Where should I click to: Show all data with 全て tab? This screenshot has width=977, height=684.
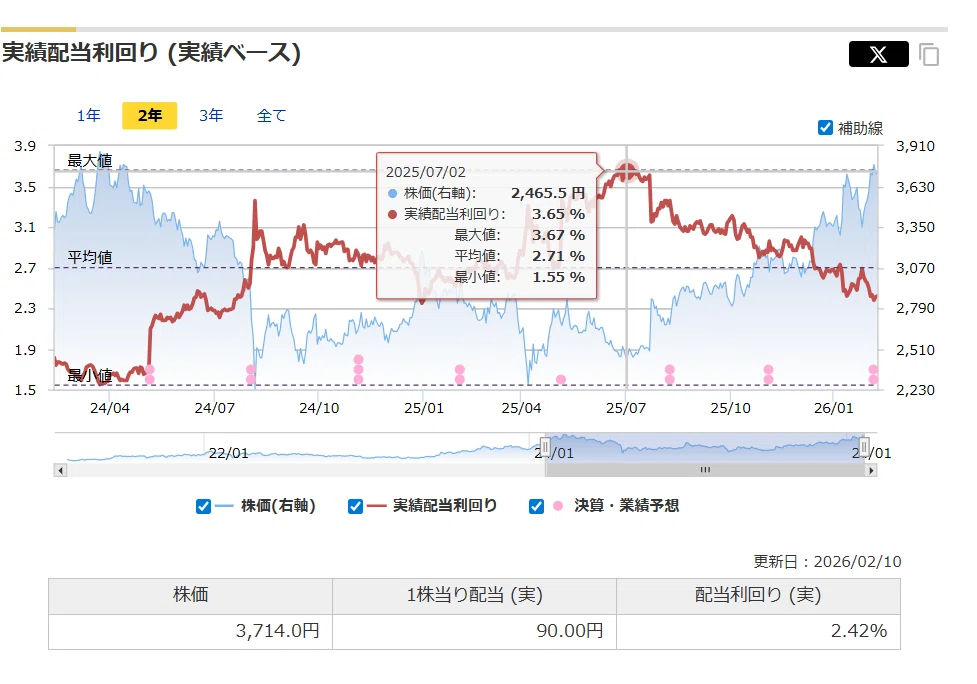272,115
